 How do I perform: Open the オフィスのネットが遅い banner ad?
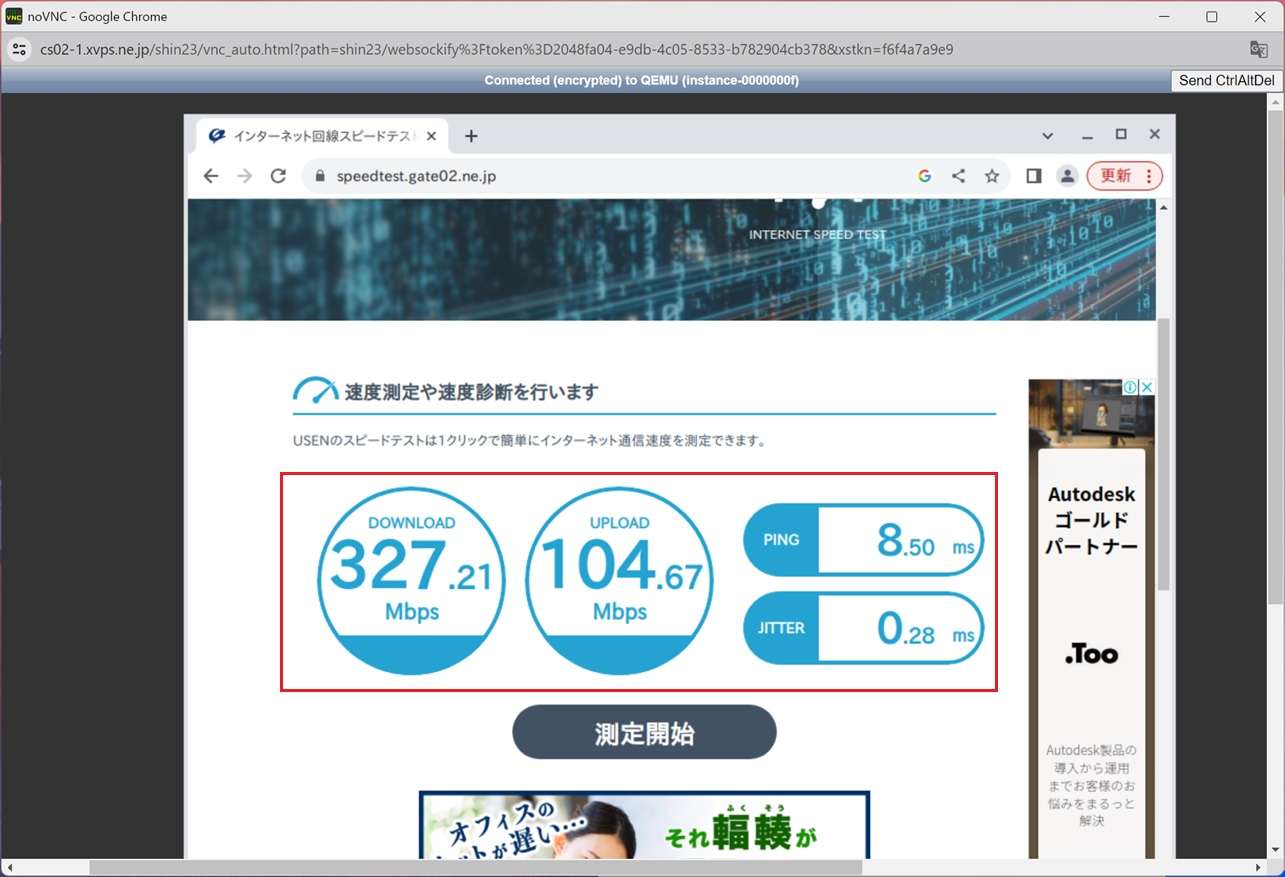644,825
